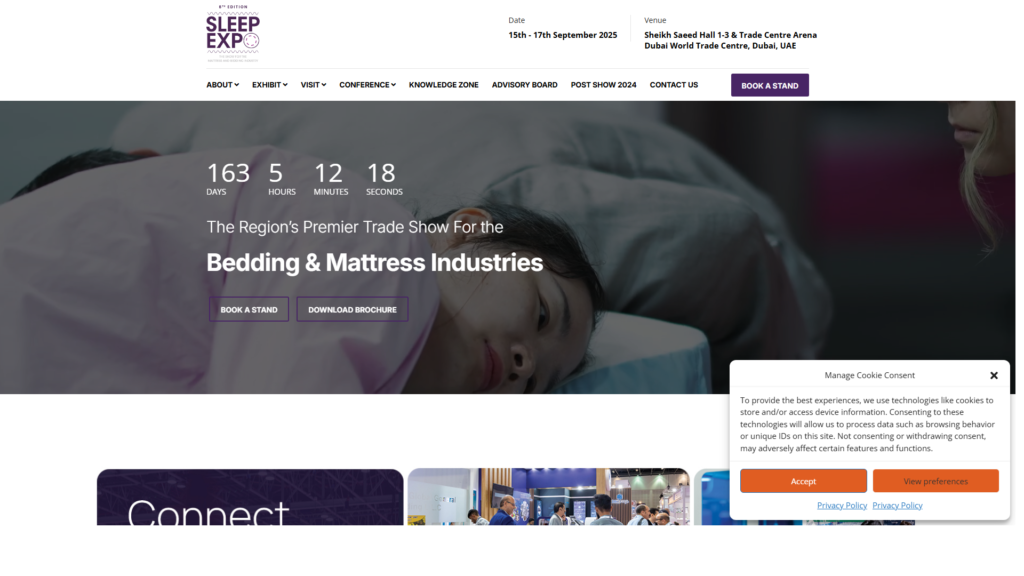Click Book a Stand hero button
Screen dimensions: 1024x576
249,310
